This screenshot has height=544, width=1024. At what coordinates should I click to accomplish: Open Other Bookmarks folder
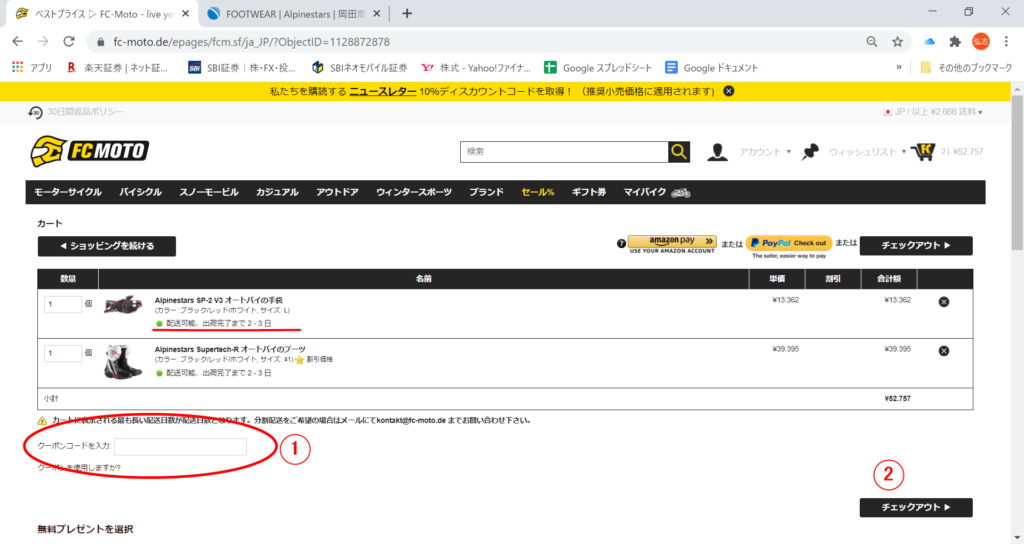tap(966, 67)
